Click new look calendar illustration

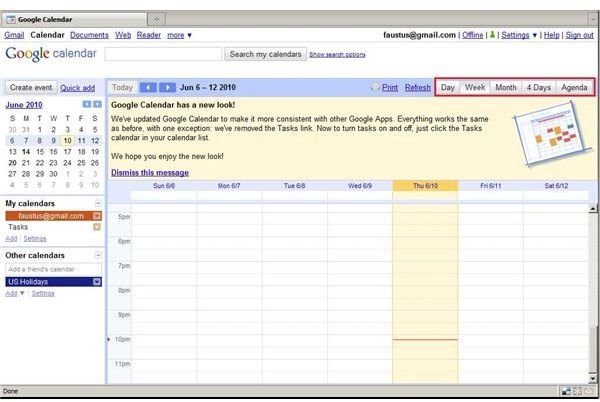pyautogui.click(x=553, y=134)
